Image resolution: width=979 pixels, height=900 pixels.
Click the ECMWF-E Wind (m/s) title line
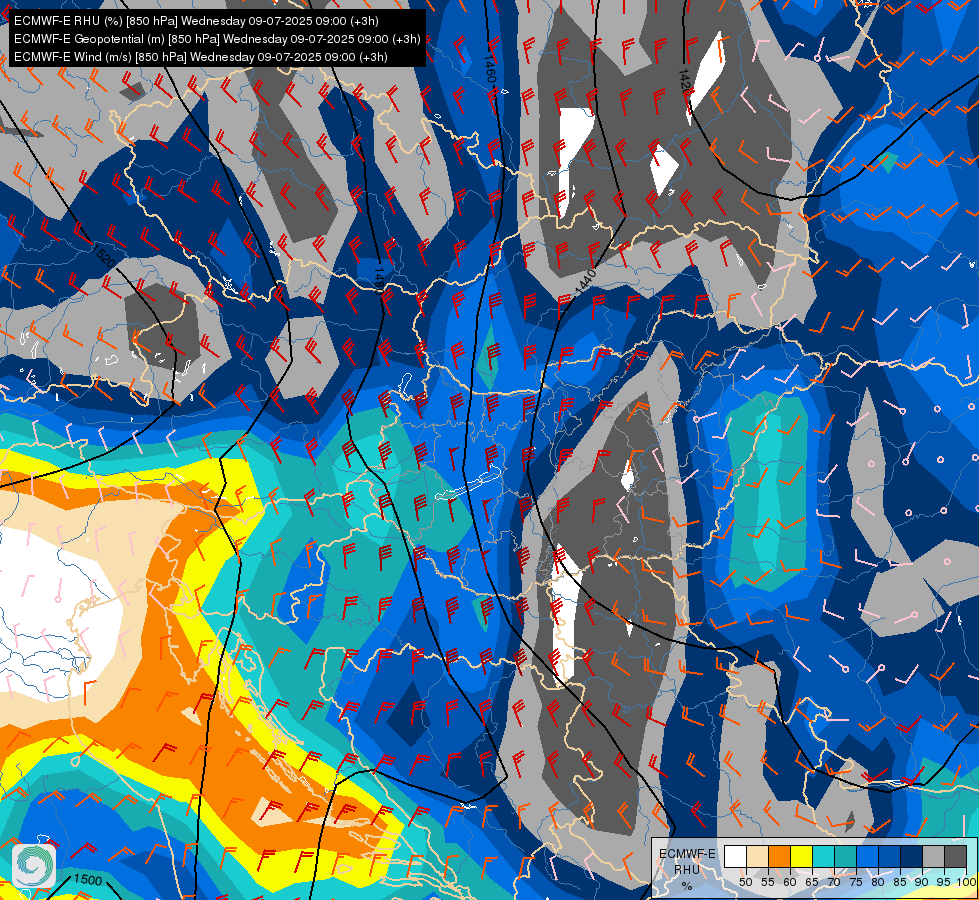(201, 57)
